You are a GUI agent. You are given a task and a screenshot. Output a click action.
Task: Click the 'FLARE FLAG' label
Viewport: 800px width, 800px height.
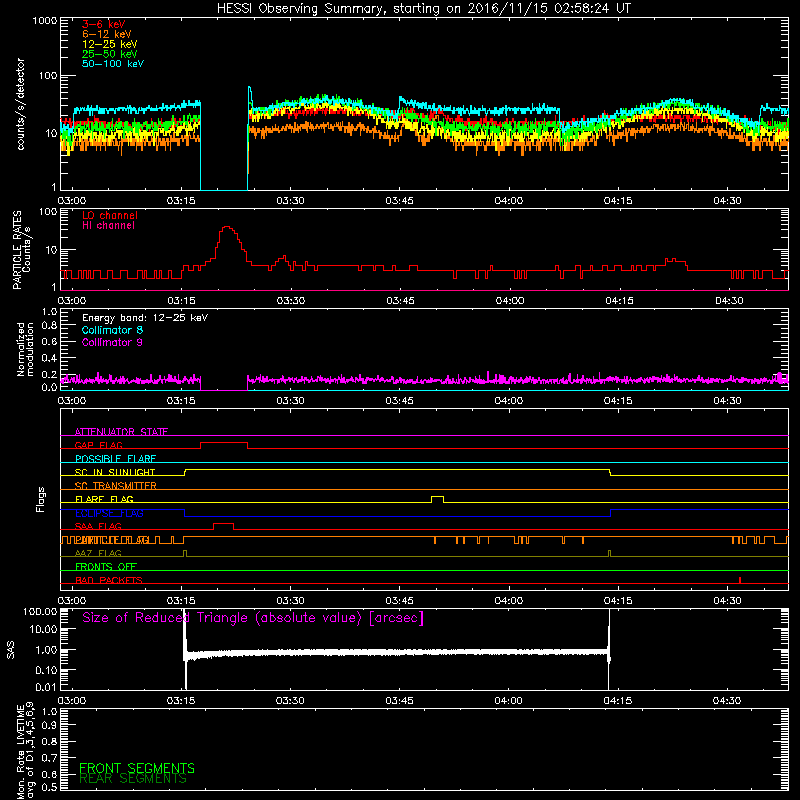pyautogui.click(x=104, y=499)
